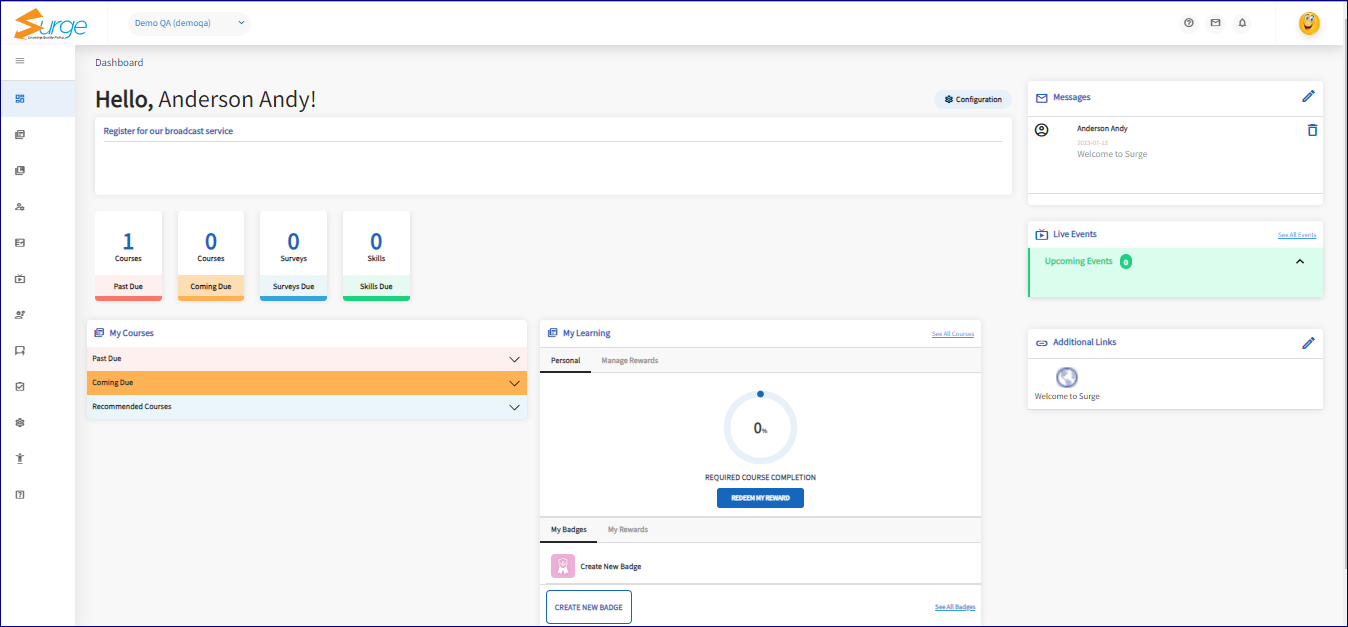Screen dimensions: 1348x627
Task: Open the See All Badges link
Action: coord(954,606)
